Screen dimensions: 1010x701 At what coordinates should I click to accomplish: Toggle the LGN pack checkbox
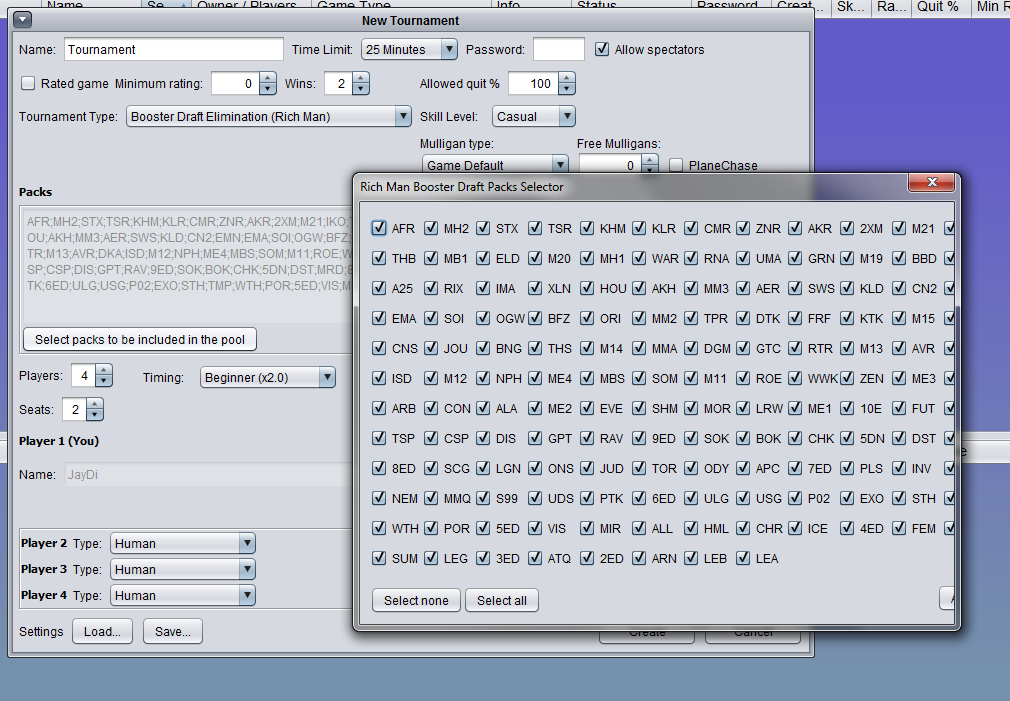(x=483, y=468)
